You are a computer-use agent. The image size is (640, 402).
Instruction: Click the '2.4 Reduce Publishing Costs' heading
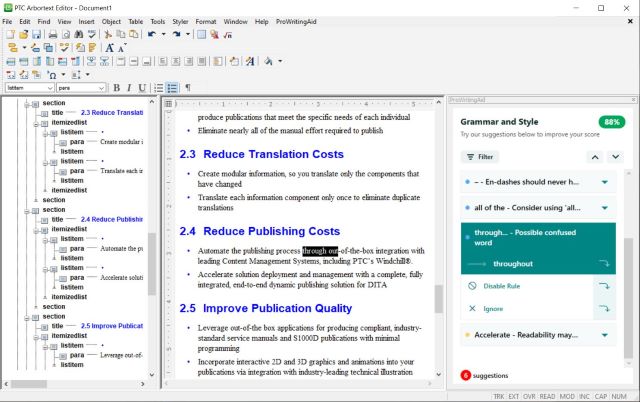260,231
